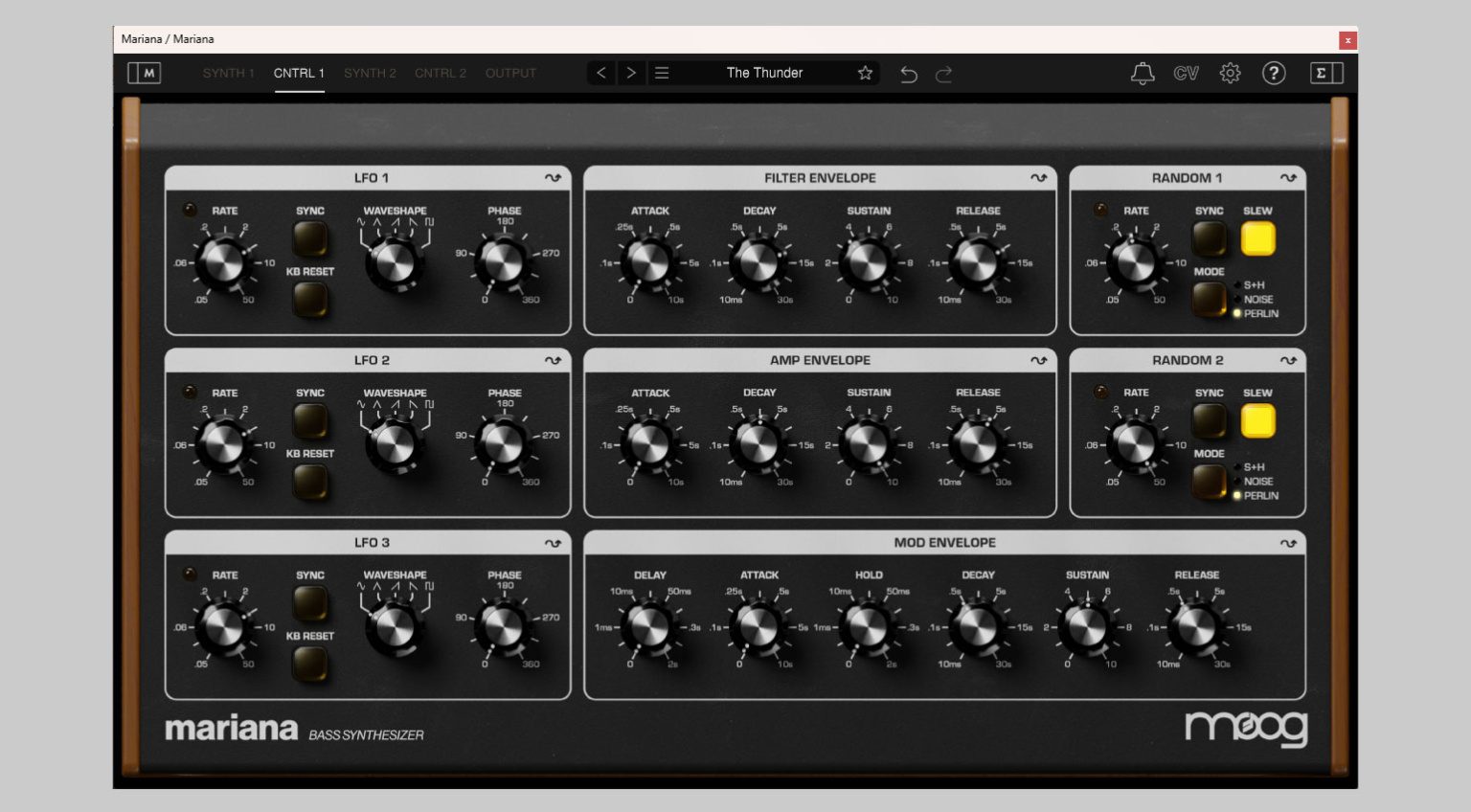Open the notifications bell icon
1471x812 pixels.
pyautogui.click(x=1143, y=73)
